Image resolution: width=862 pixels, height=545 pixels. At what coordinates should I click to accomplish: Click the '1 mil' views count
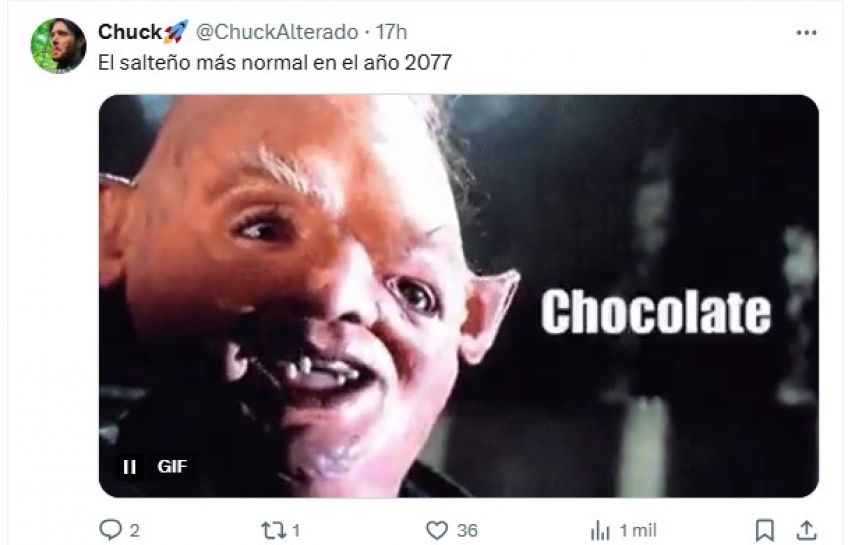638,531
